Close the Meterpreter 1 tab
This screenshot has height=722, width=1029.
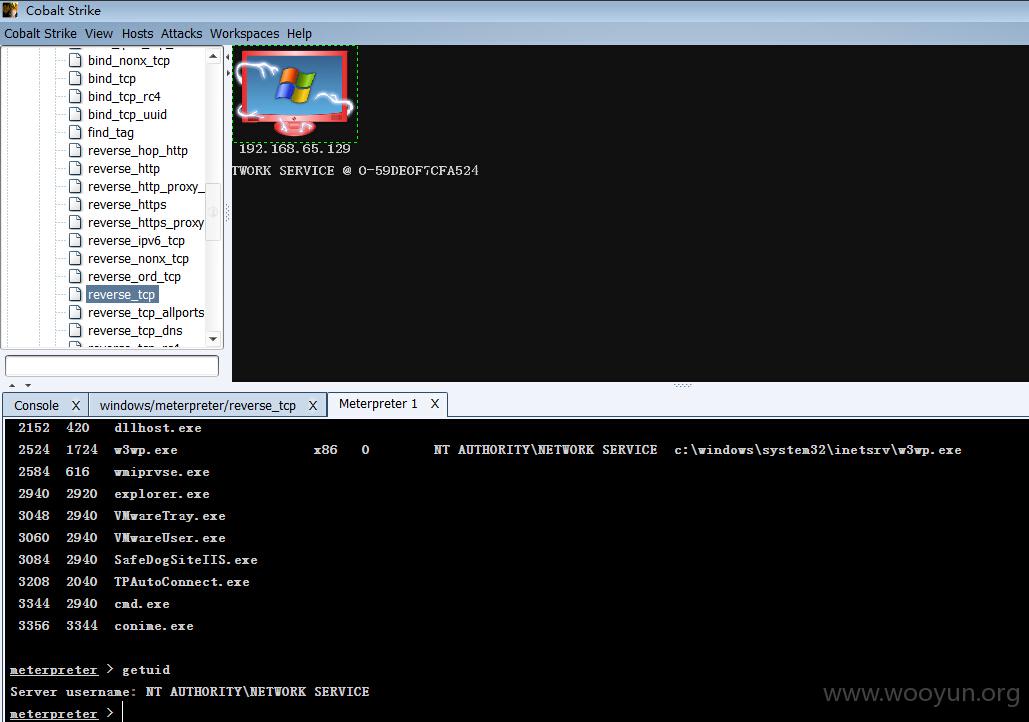[x=434, y=404]
